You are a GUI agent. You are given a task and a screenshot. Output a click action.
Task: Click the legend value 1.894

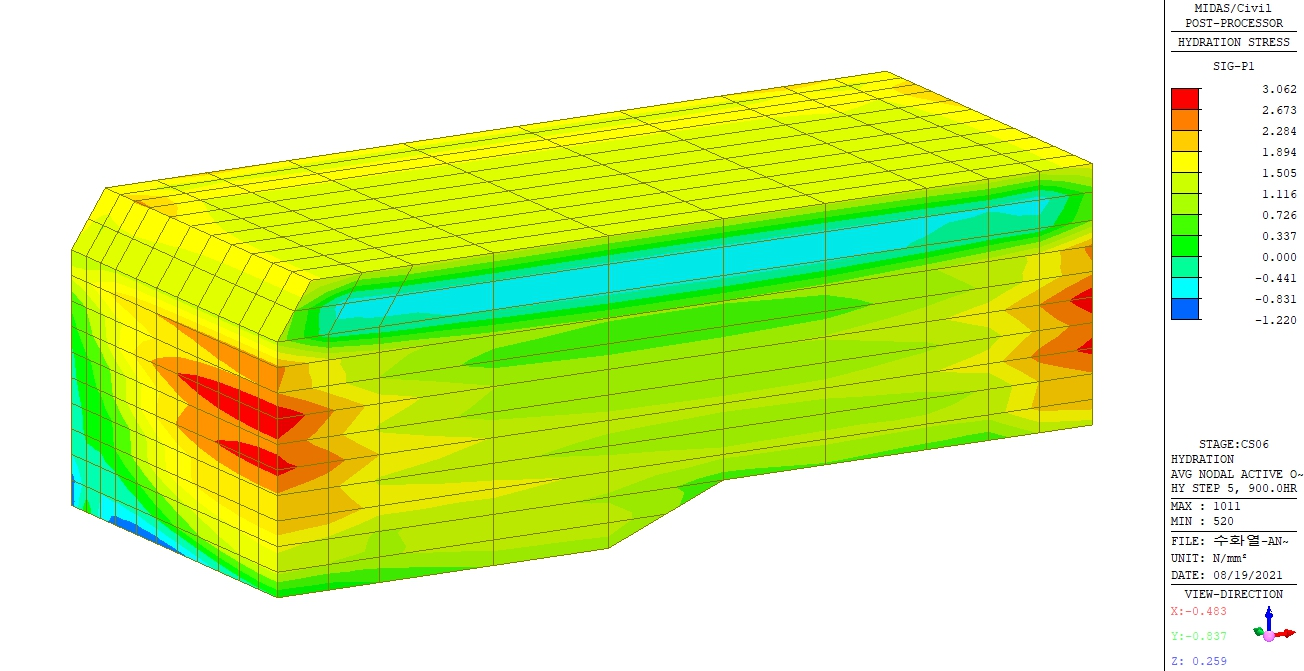click(1279, 152)
